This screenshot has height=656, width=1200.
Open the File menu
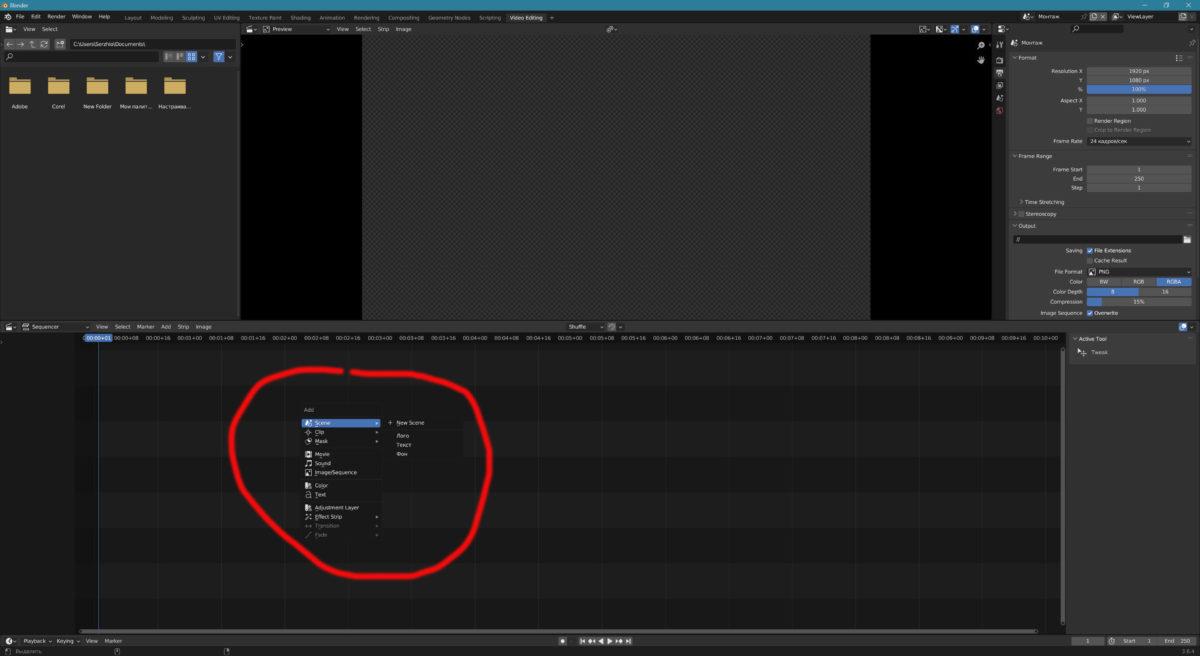coord(20,17)
